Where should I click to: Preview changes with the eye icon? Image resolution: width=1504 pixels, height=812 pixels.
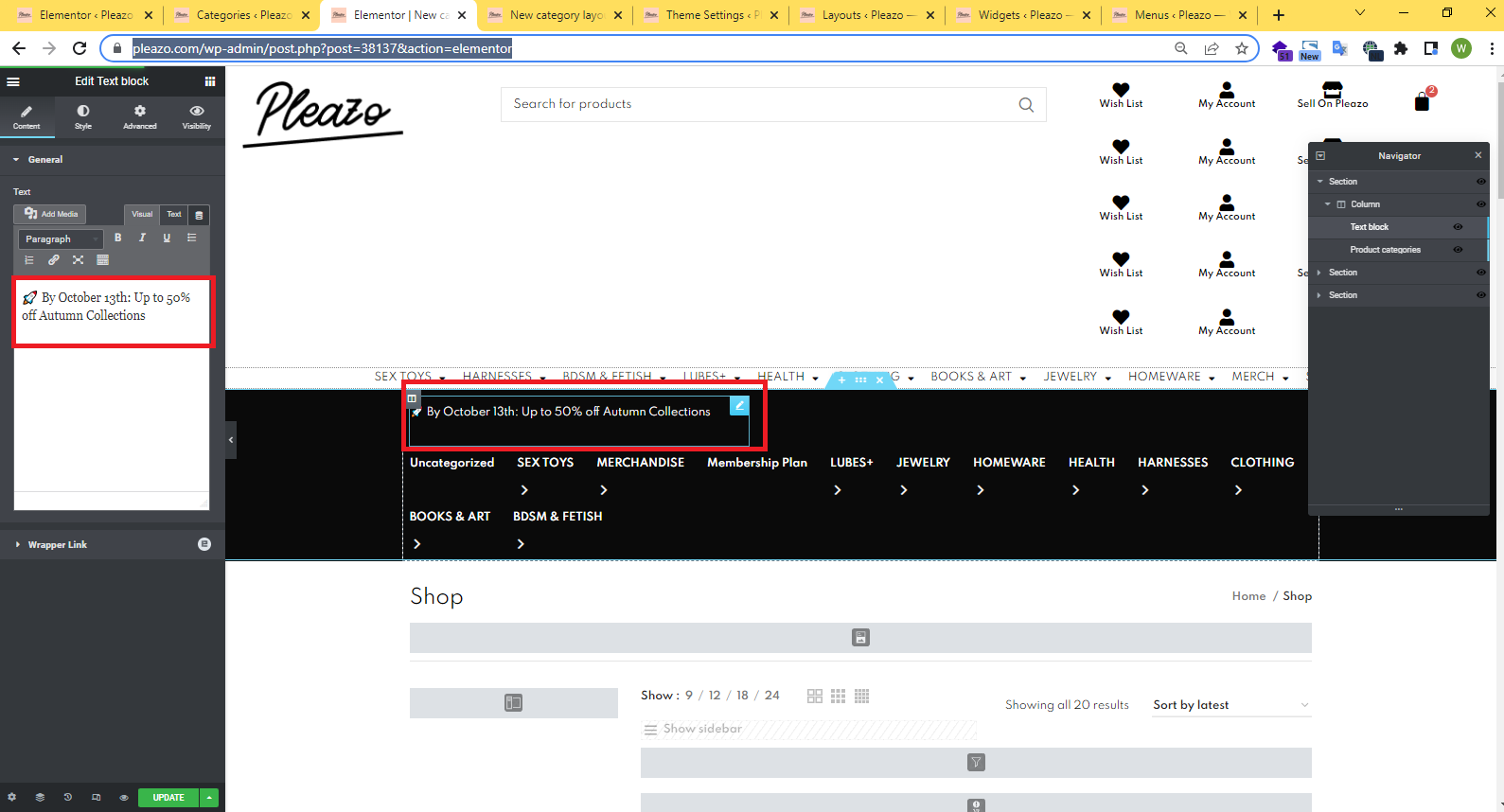[x=123, y=798]
